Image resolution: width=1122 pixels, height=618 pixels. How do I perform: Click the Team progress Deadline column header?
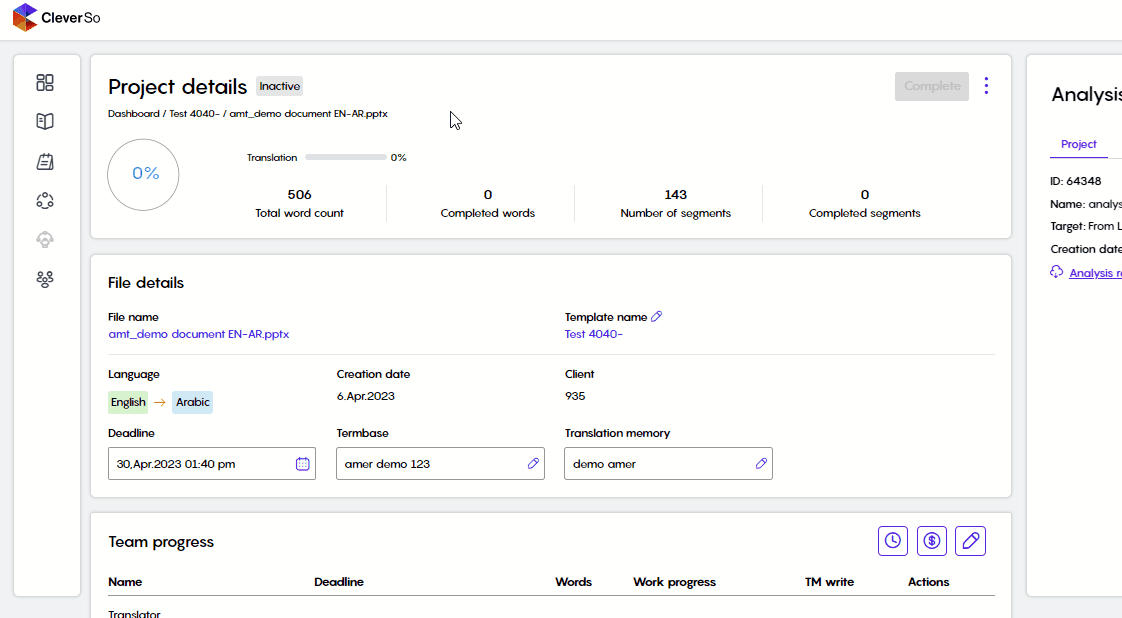338,582
